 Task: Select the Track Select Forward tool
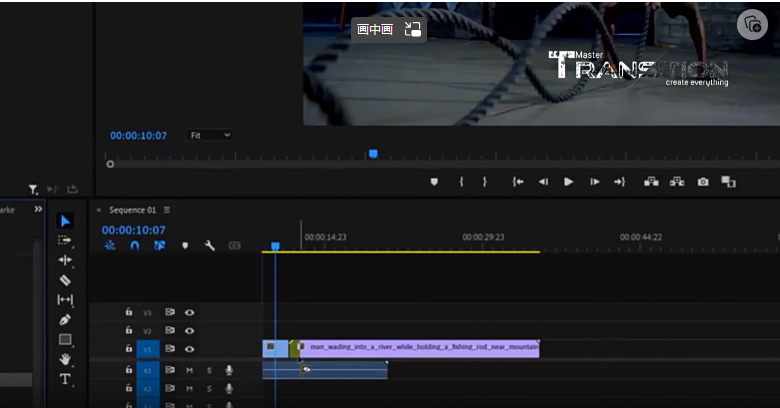pyautogui.click(x=65, y=240)
